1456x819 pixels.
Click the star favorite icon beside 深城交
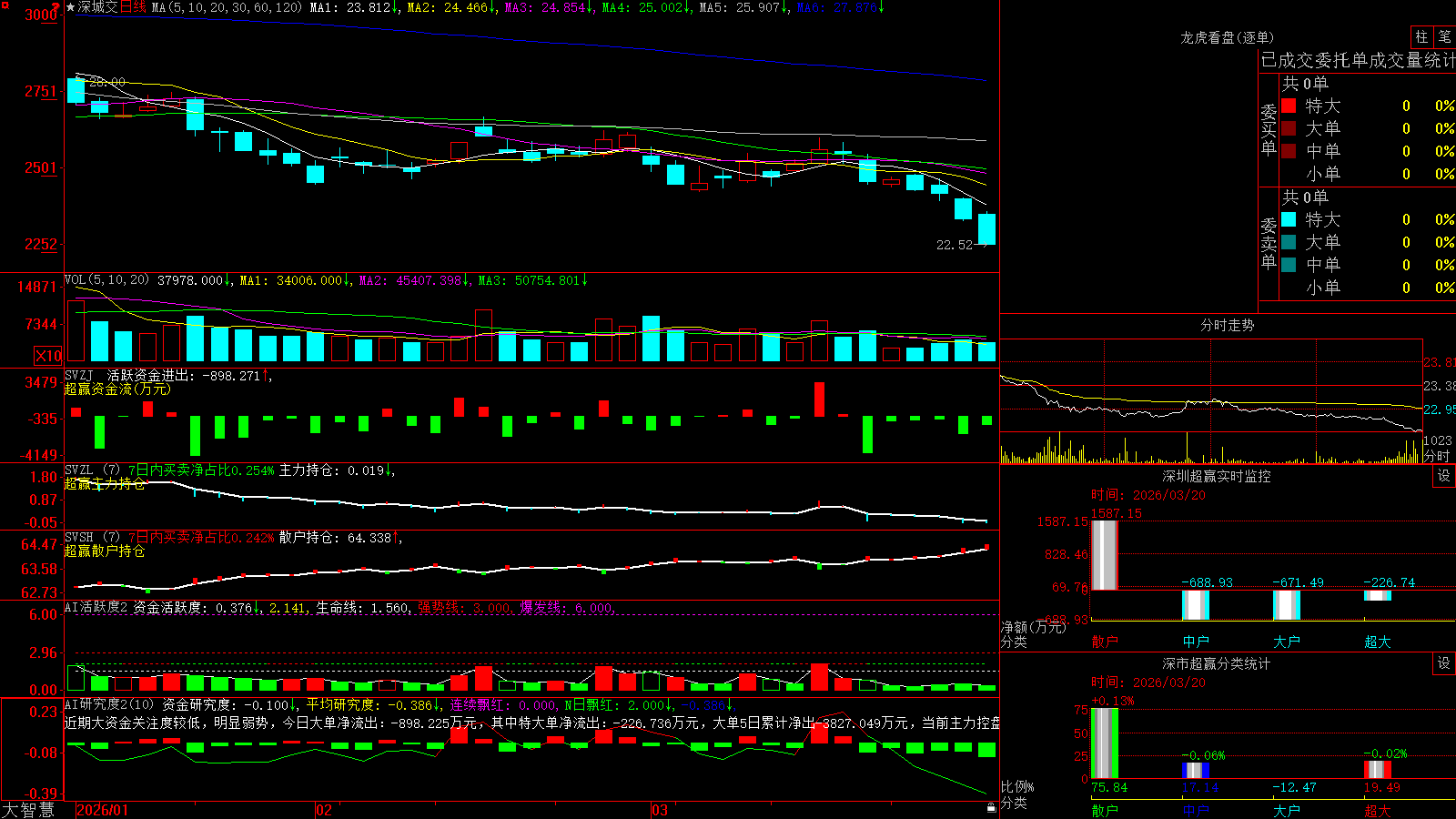click(x=71, y=7)
